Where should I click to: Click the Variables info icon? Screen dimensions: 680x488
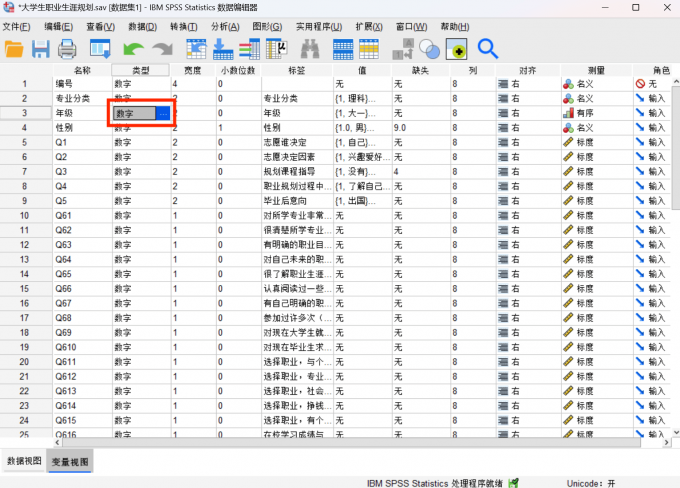249,49
